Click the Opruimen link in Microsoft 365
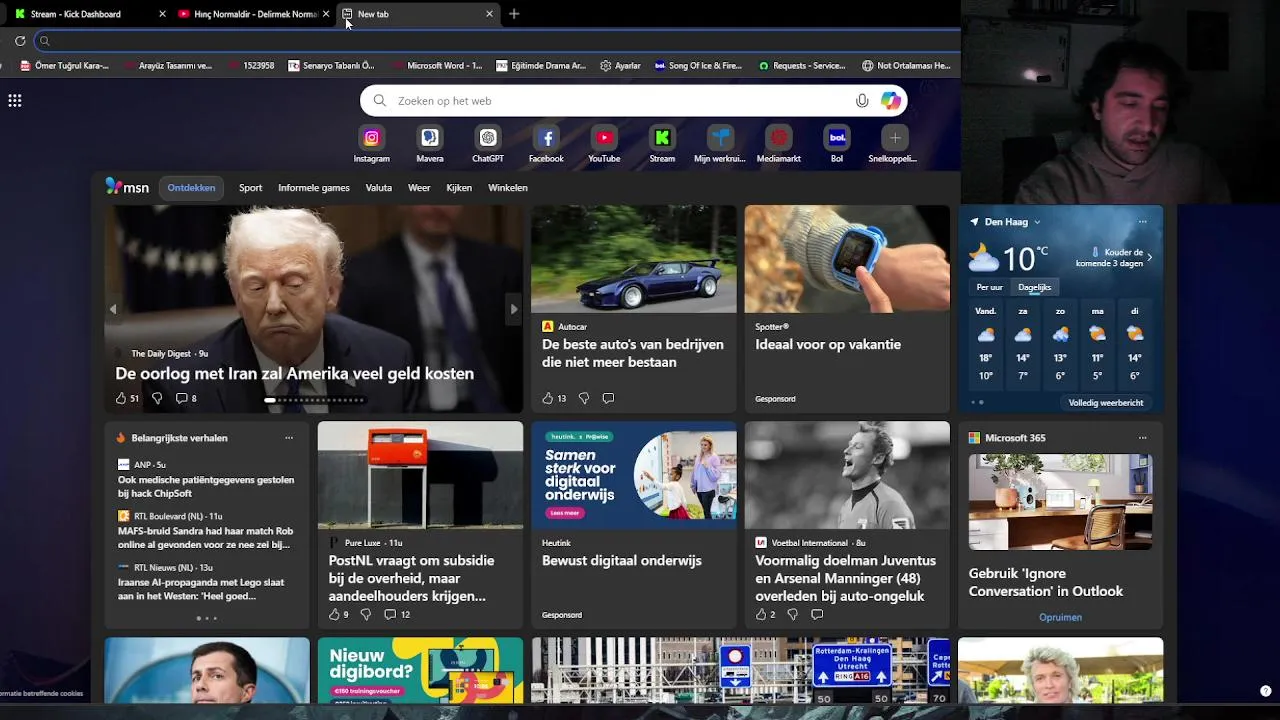Screen dimensions: 1280x720 click(x=1060, y=617)
